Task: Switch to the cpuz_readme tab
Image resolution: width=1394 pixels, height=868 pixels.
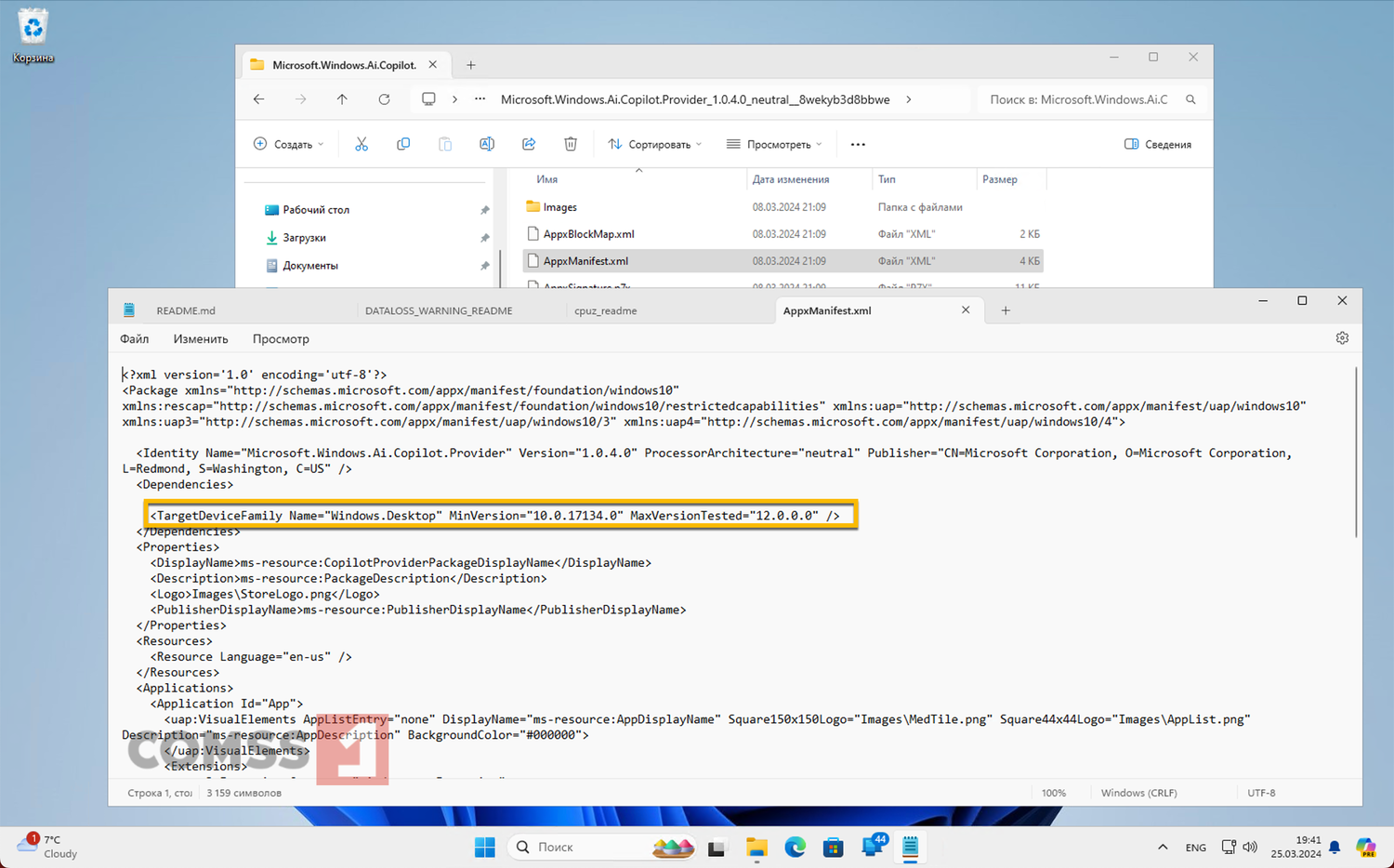Action: pos(606,310)
